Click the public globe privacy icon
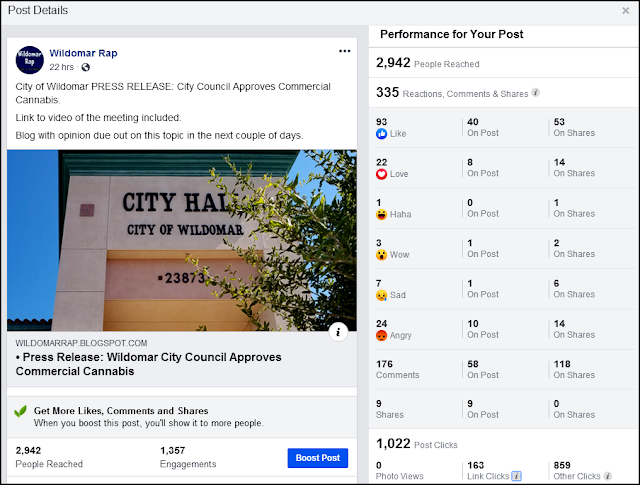Viewport: 640px width, 485px height. click(x=85, y=67)
